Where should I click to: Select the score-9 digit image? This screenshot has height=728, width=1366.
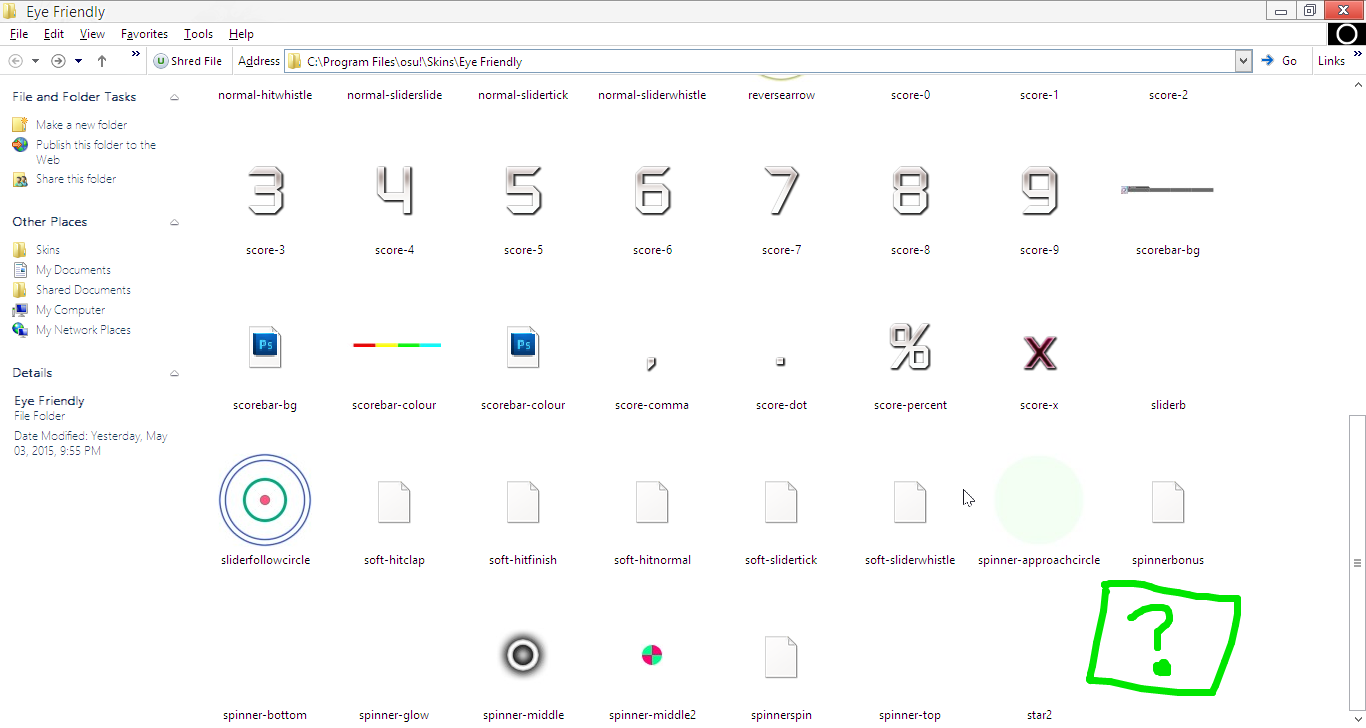1039,191
